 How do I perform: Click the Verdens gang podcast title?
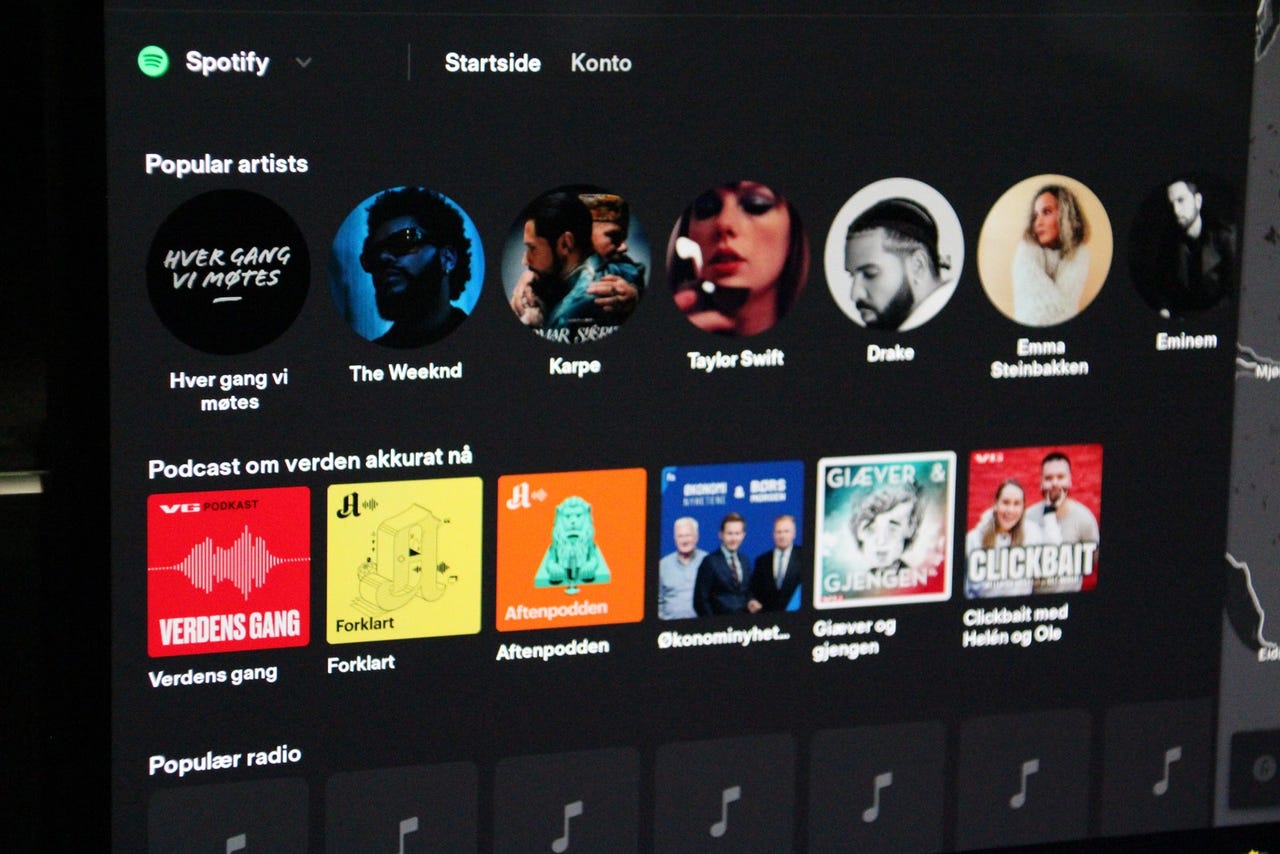click(x=213, y=676)
